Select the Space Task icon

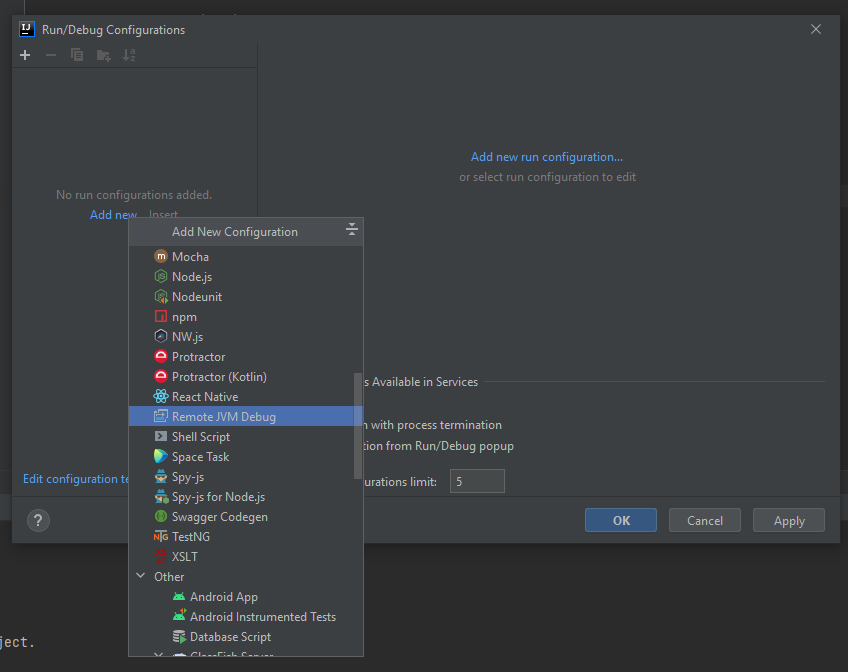[x=161, y=456]
